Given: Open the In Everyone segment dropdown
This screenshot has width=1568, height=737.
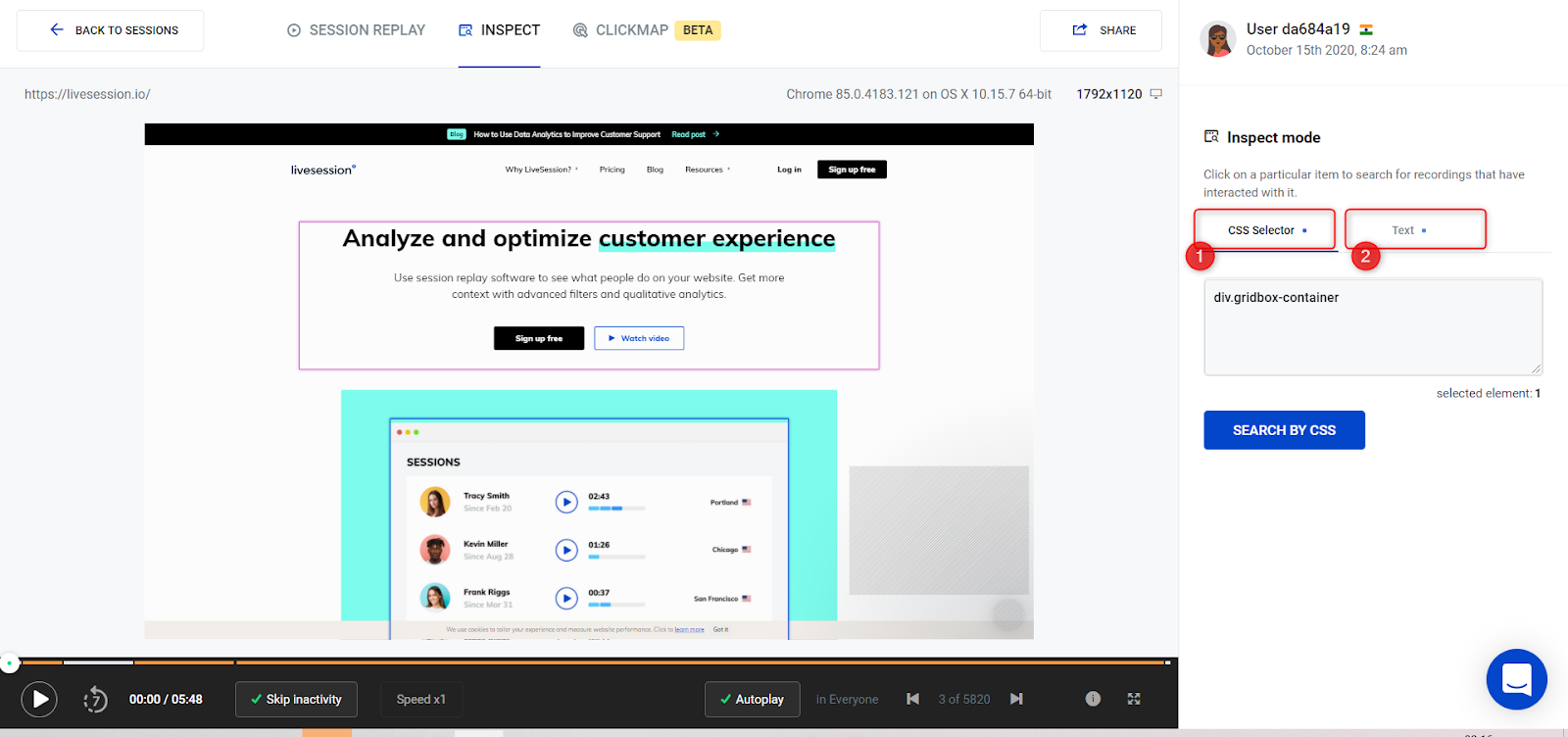Looking at the screenshot, I should (x=847, y=700).
